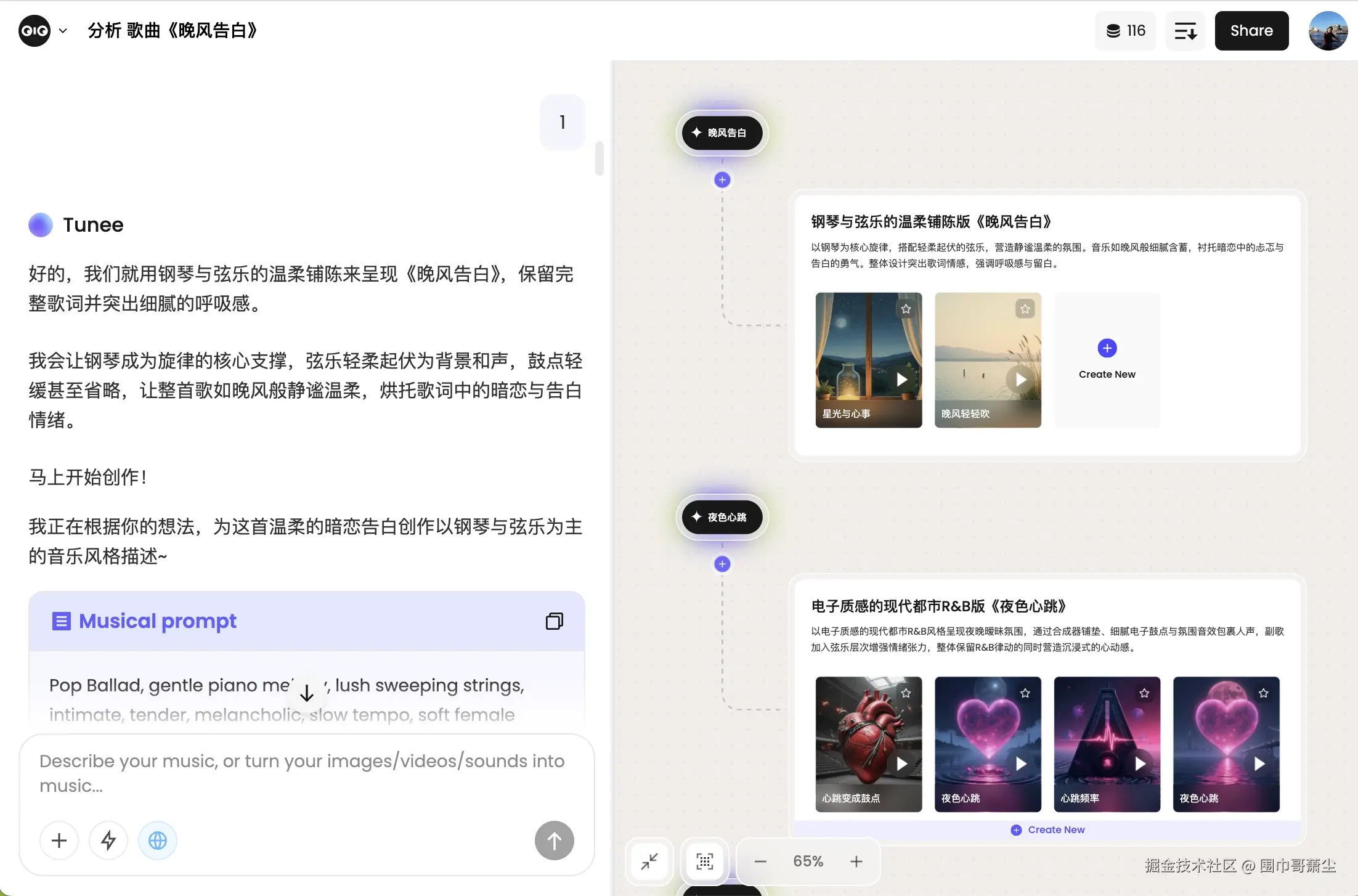The width and height of the screenshot is (1358, 896).
Task: Select the lightning icon near the message box
Action: click(108, 840)
